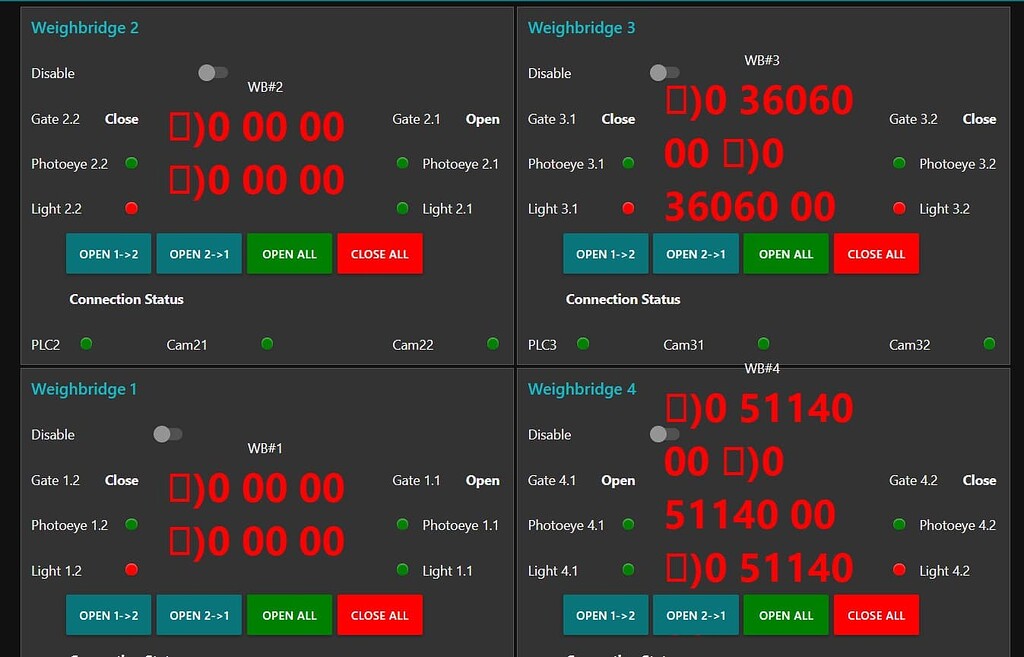The width and height of the screenshot is (1024, 657).
Task: Click the Photoeye 2.1 green indicator
Action: [x=402, y=163]
